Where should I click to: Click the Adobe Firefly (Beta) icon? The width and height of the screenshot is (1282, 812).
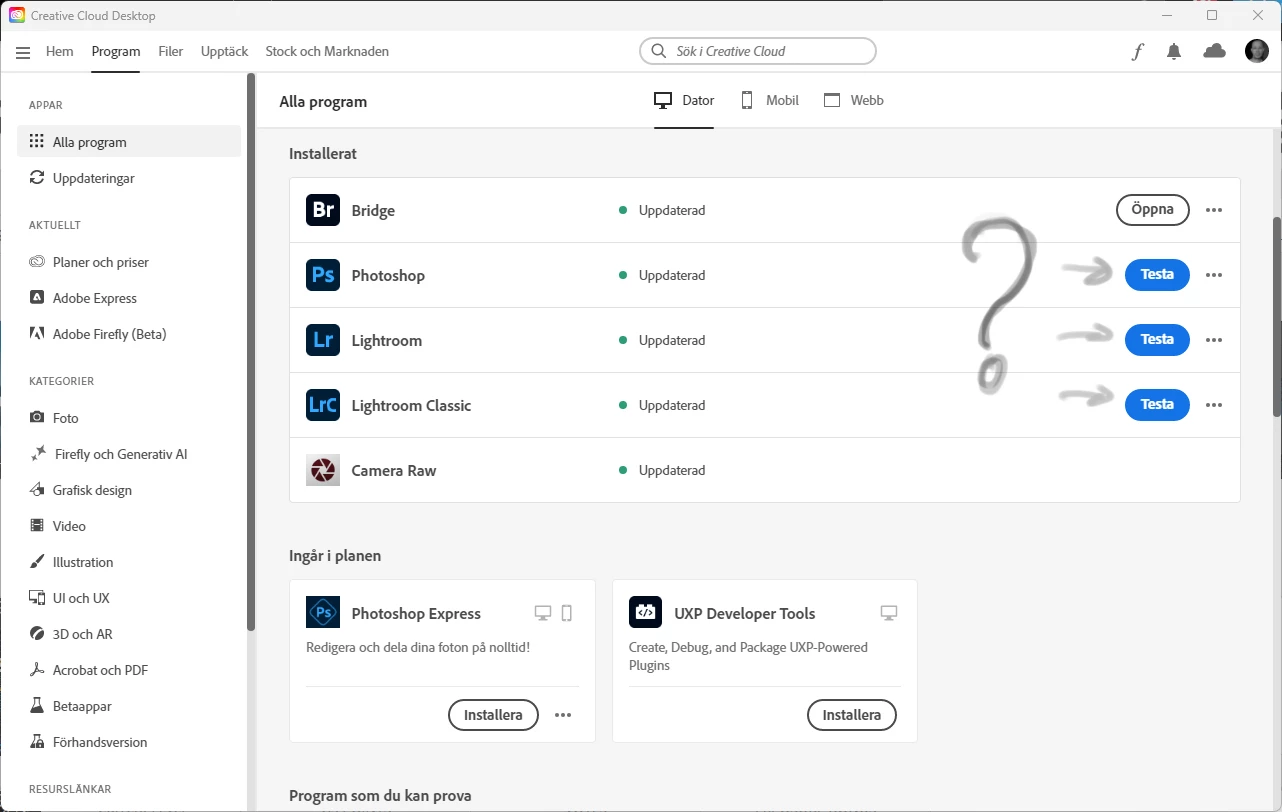coord(37,334)
